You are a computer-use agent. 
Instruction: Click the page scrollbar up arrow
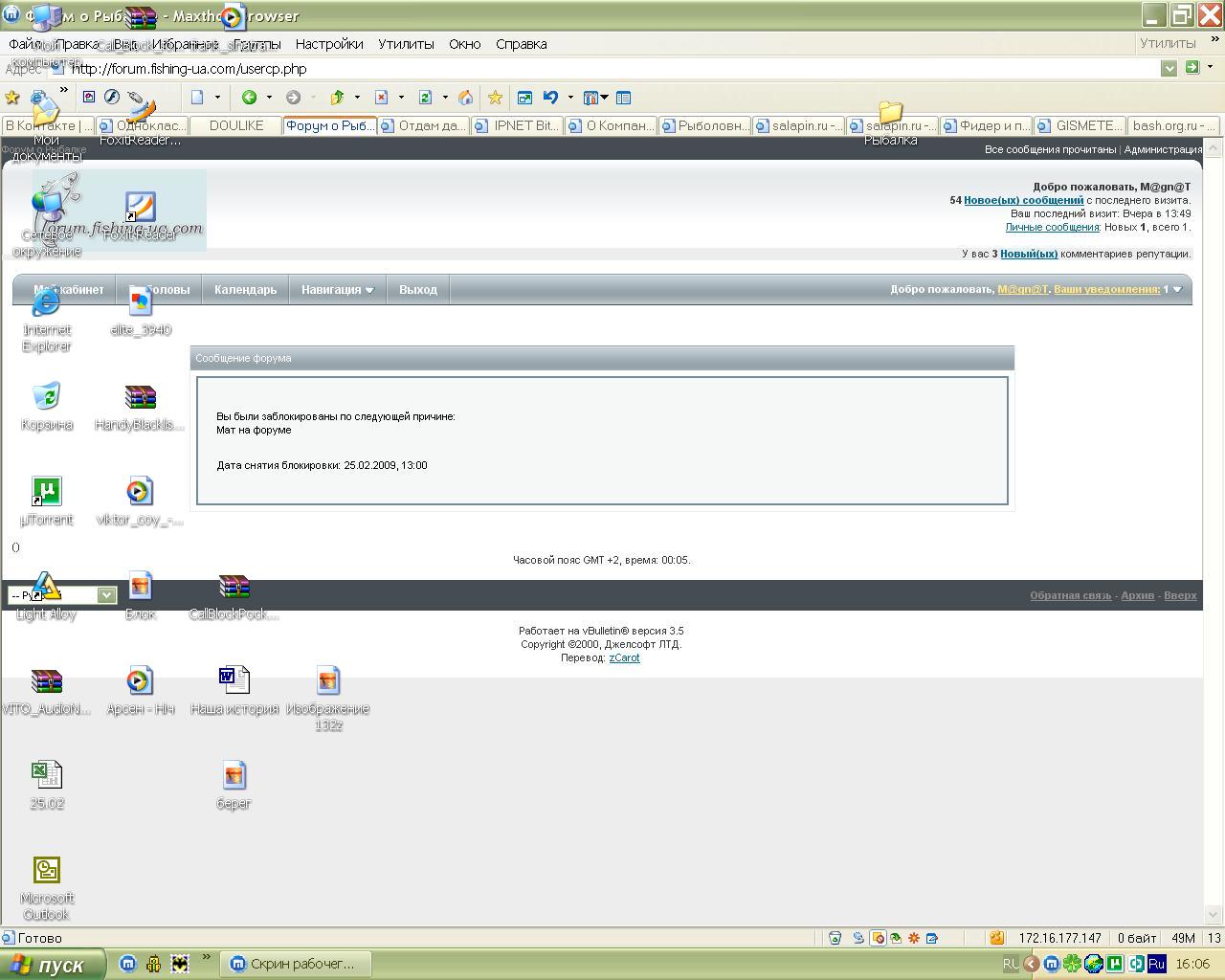(x=1214, y=148)
